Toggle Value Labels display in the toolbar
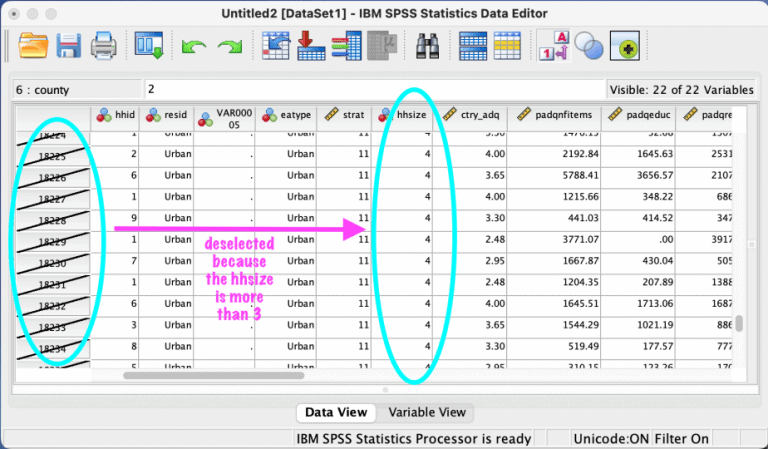The height and width of the screenshot is (449, 768). [553, 46]
